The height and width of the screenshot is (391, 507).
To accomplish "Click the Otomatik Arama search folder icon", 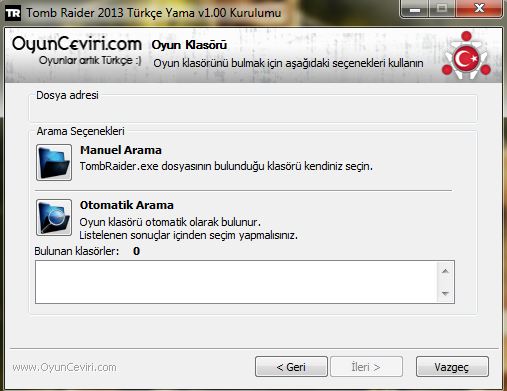I will (x=54, y=217).
